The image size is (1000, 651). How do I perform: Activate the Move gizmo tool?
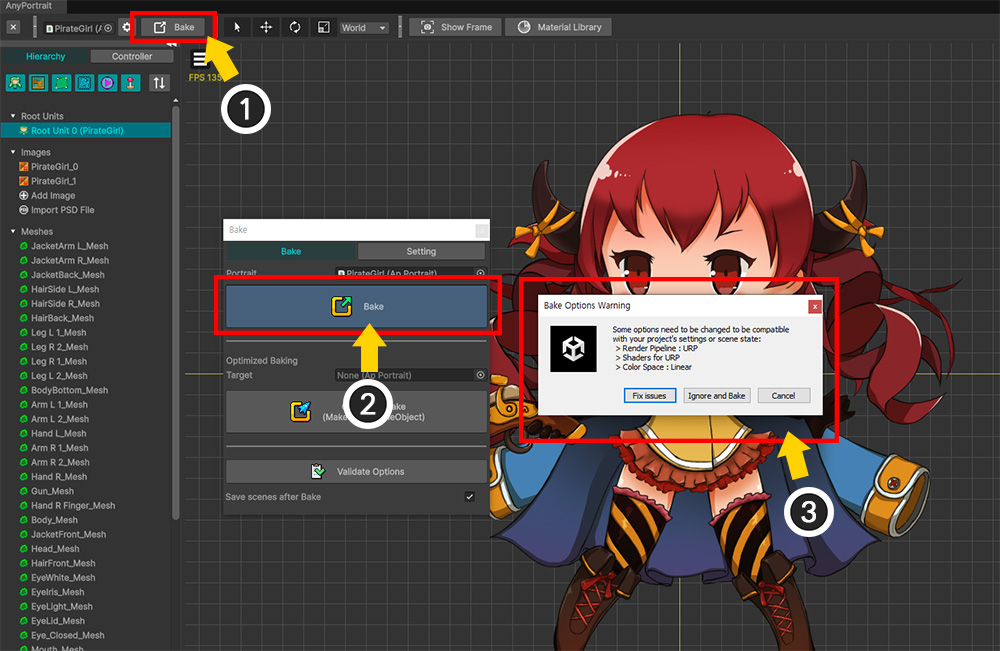(x=266, y=27)
